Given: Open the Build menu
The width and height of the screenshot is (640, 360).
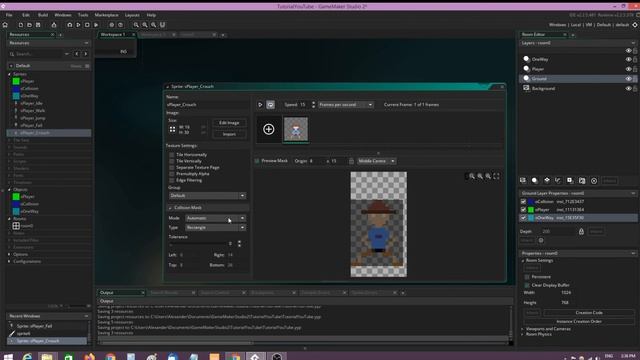Looking at the screenshot, I should click(x=43, y=15).
